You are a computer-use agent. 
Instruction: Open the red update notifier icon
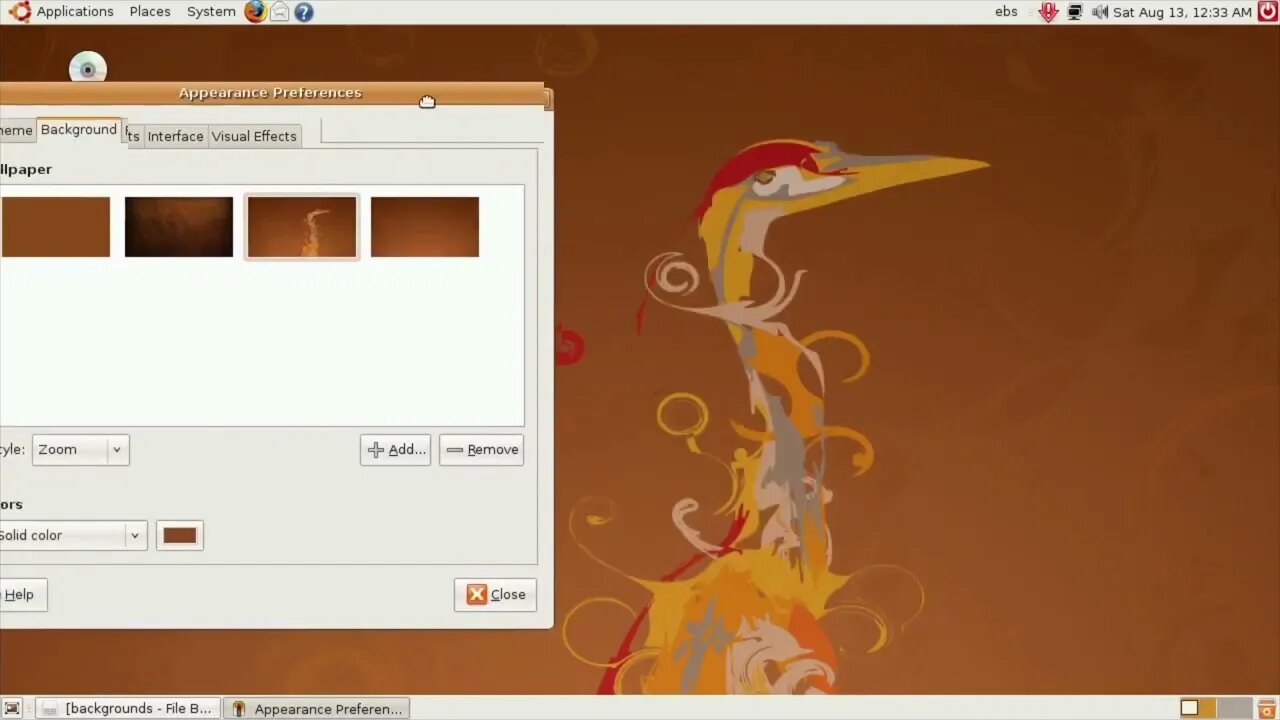[1048, 12]
